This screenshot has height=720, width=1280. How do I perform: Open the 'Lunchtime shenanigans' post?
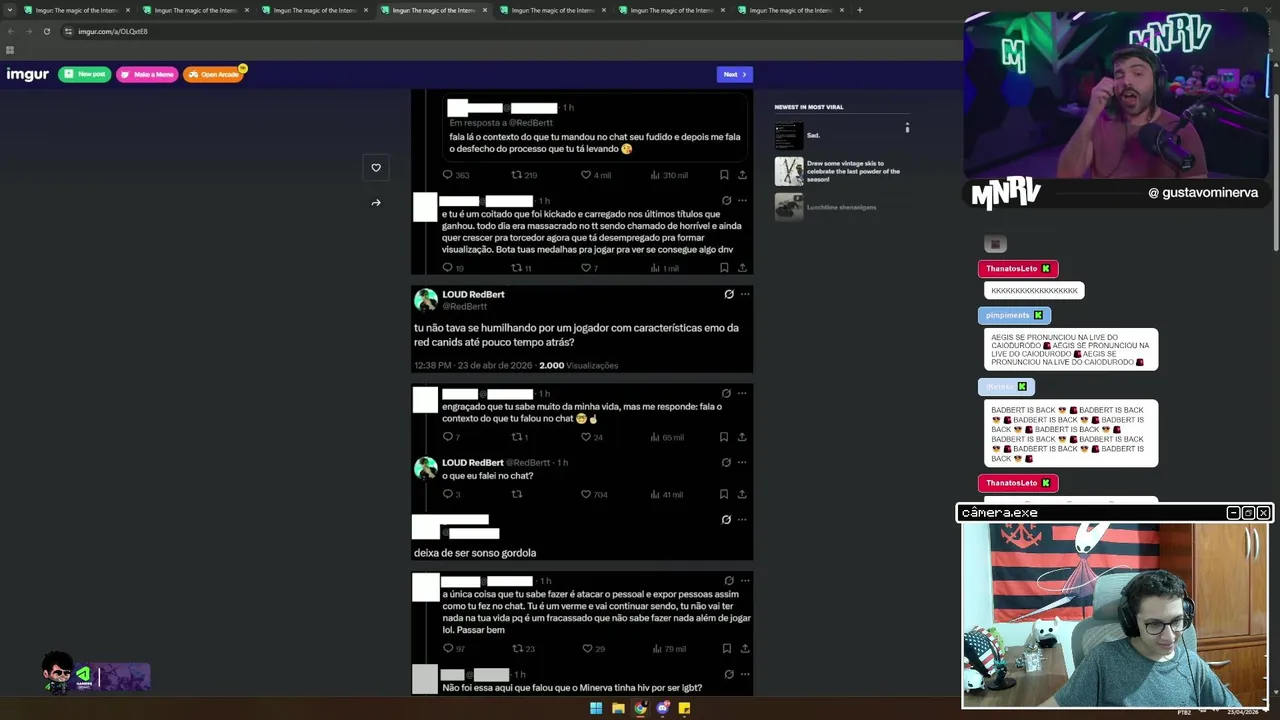[841, 207]
